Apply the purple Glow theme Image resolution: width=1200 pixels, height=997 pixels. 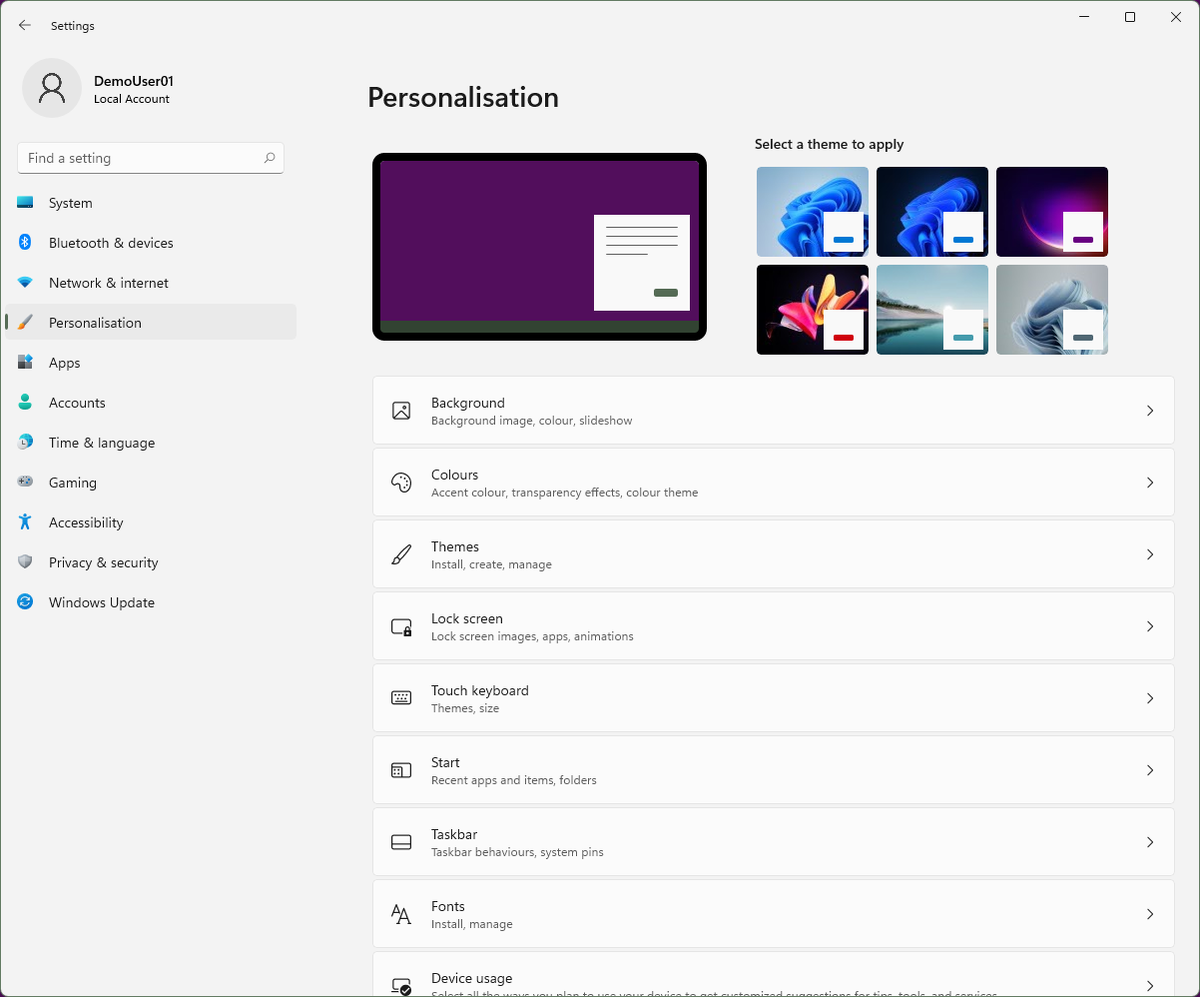[x=1052, y=212]
